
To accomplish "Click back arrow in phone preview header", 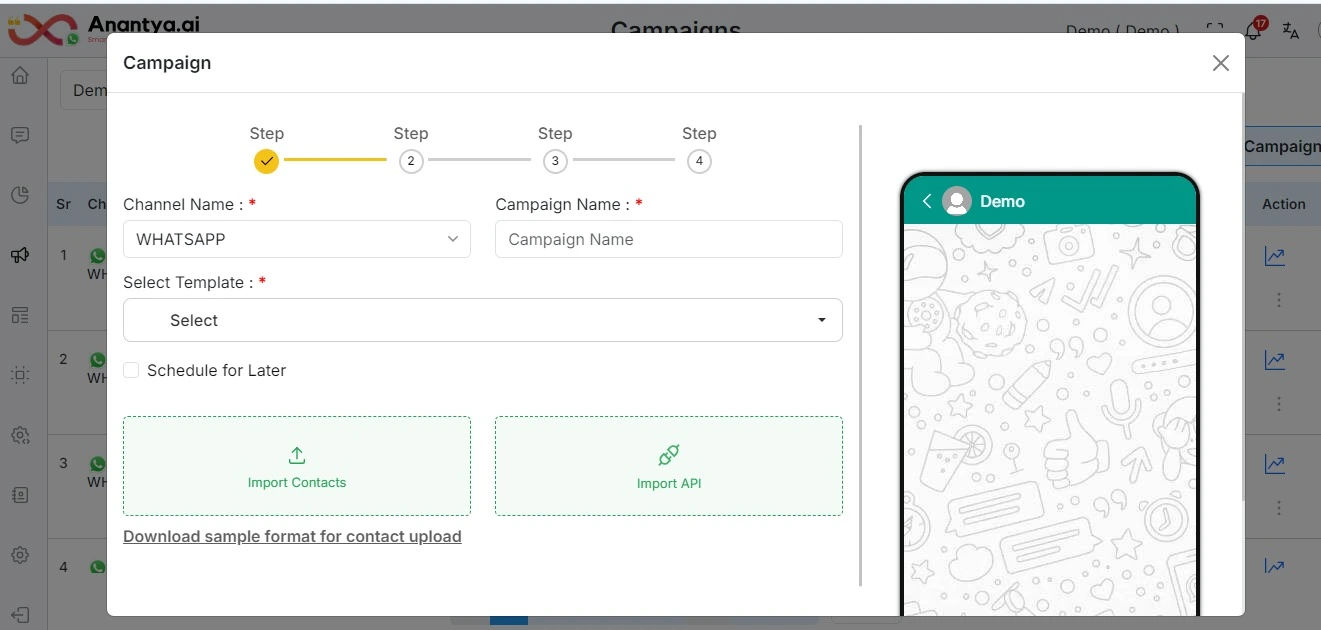I will click(927, 201).
